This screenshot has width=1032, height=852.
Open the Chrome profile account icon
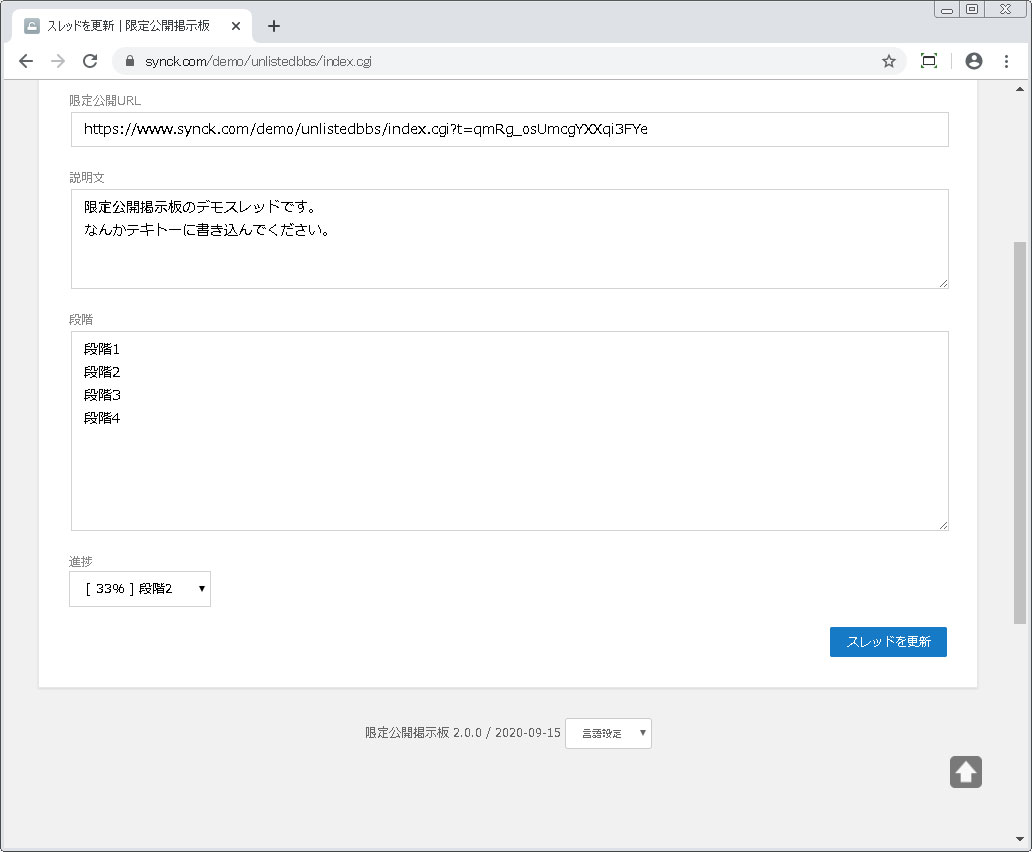tap(973, 61)
